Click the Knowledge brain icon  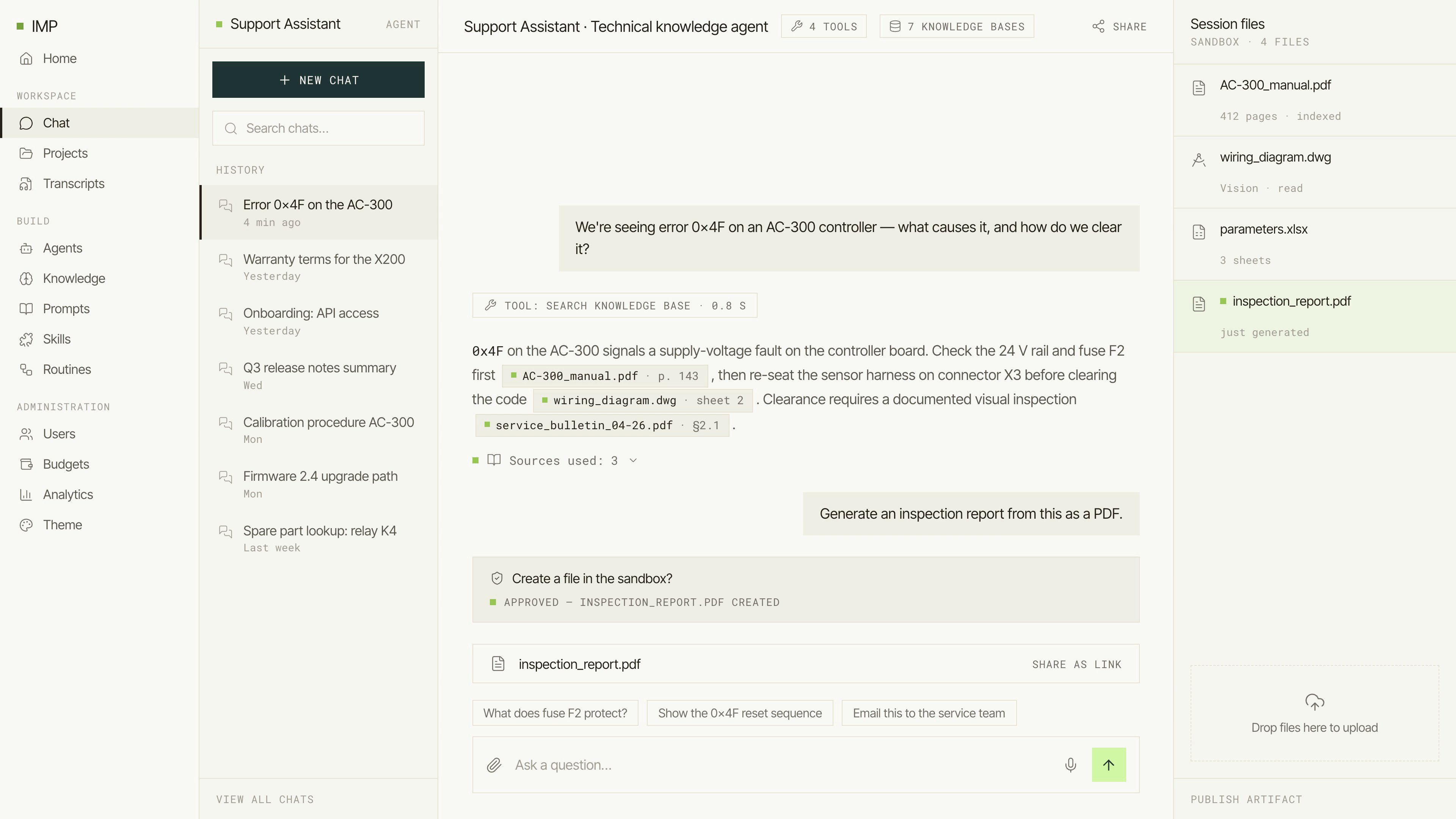pos(26,279)
